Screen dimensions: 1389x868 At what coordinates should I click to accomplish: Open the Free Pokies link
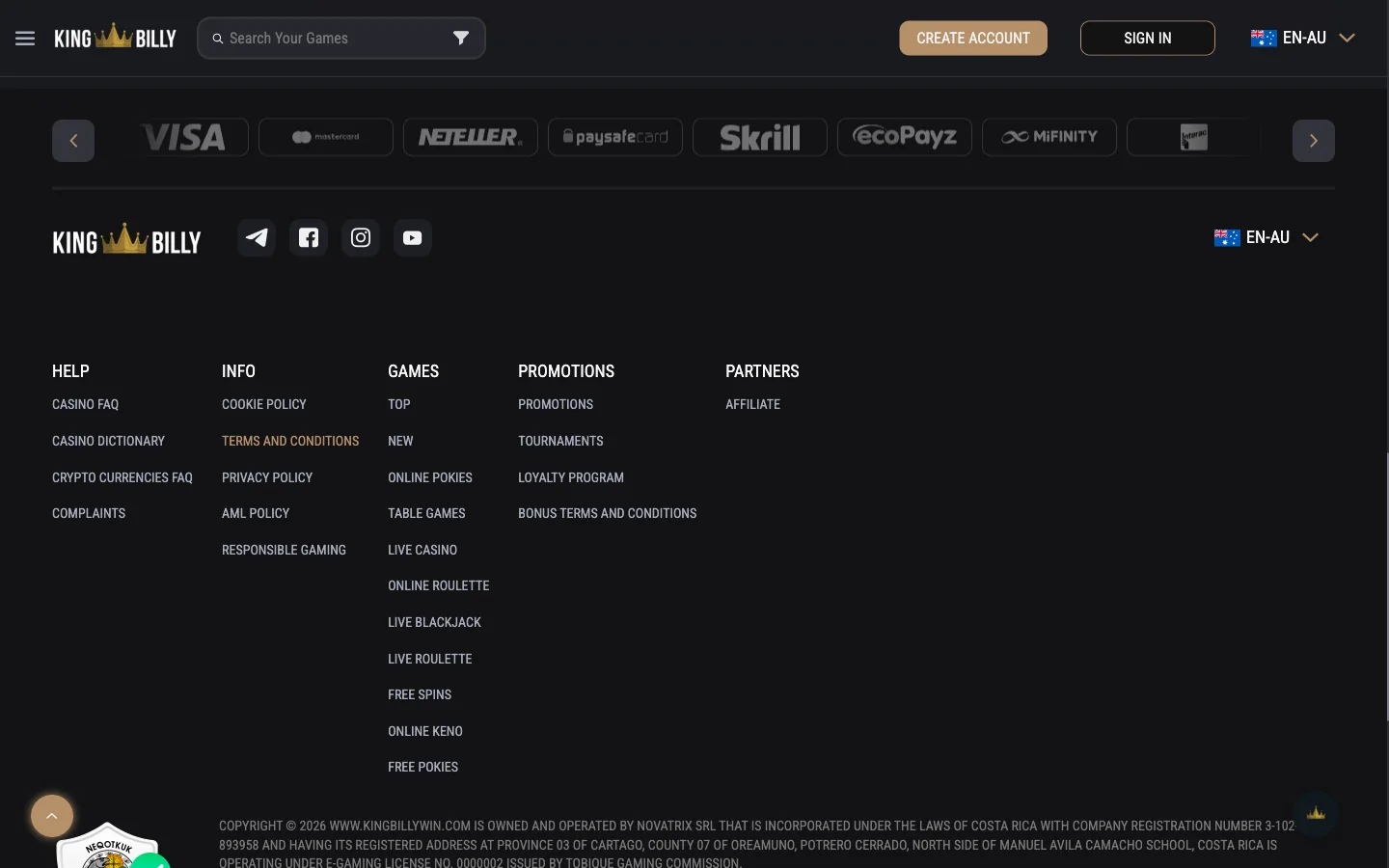[423, 767]
